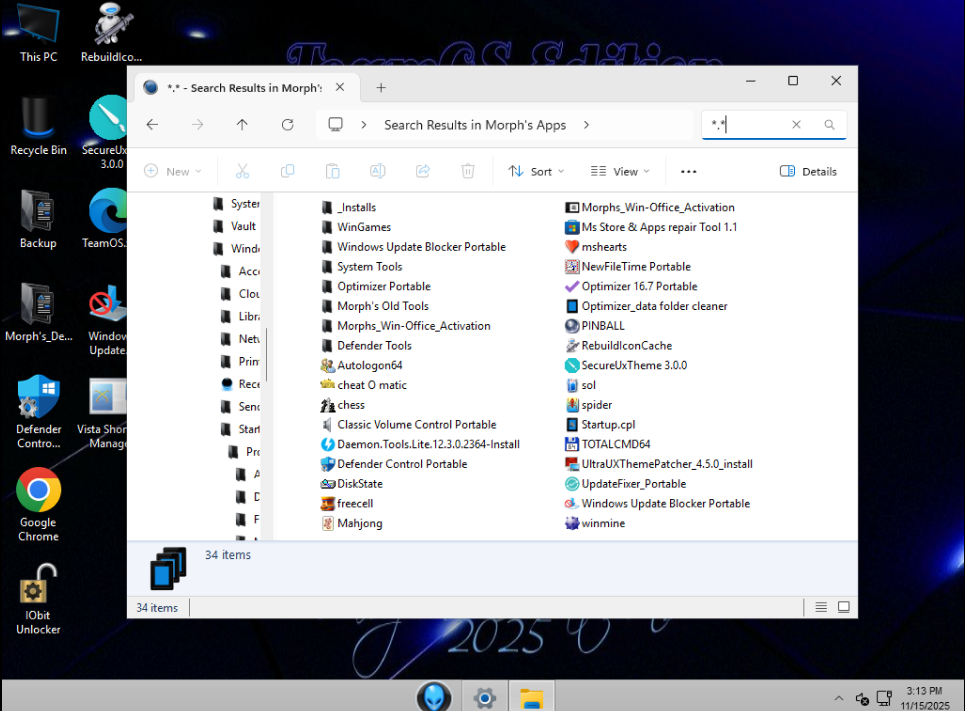The image size is (965, 711).
Task: Switch to details list view in status bar
Action: pyautogui.click(x=821, y=607)
